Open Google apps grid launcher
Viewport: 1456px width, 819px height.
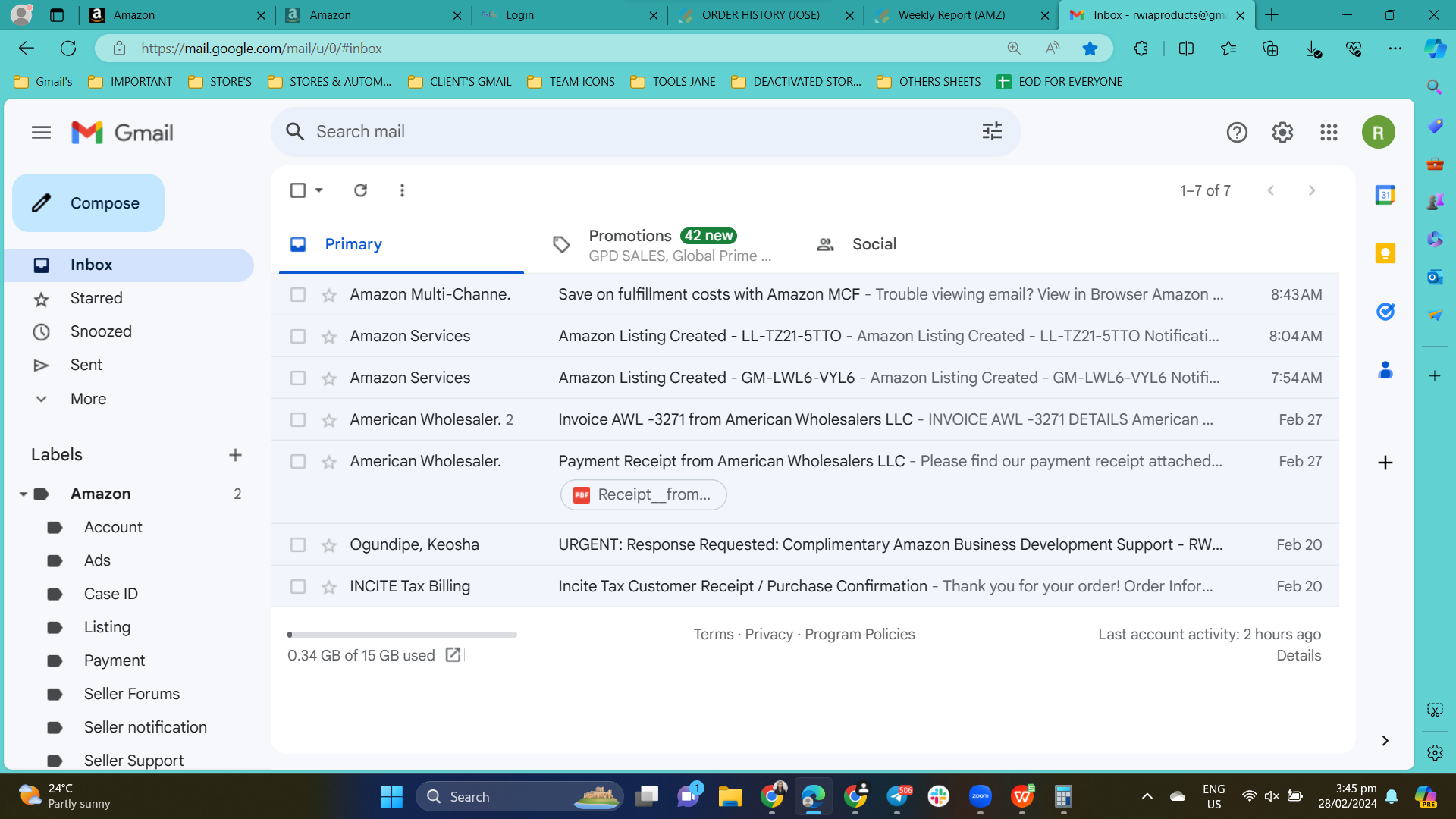click(x=1329, y=133)
